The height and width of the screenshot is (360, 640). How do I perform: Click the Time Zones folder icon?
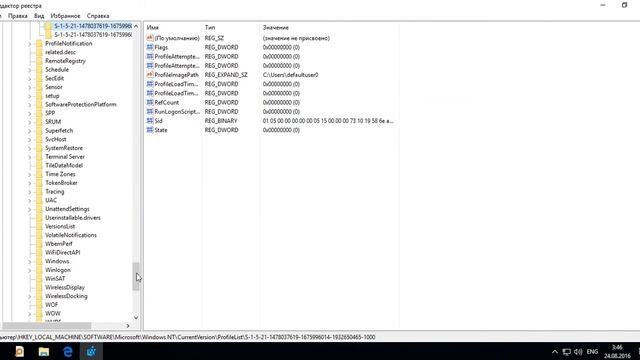pyautogui.click(x=39, y=174)
